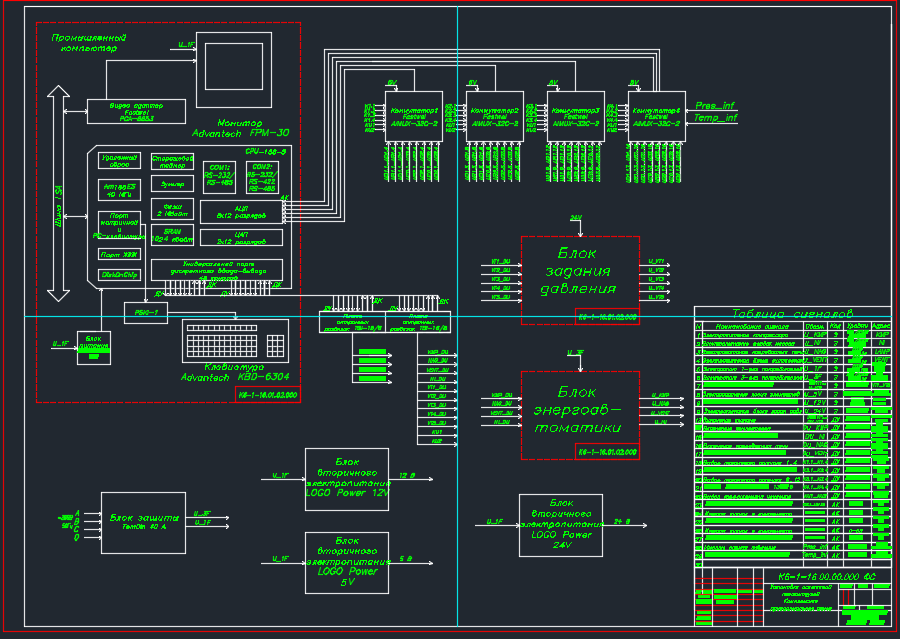Select the LOGO Power 12V supply block
The image size is (900, 639).
pos(347,479)
